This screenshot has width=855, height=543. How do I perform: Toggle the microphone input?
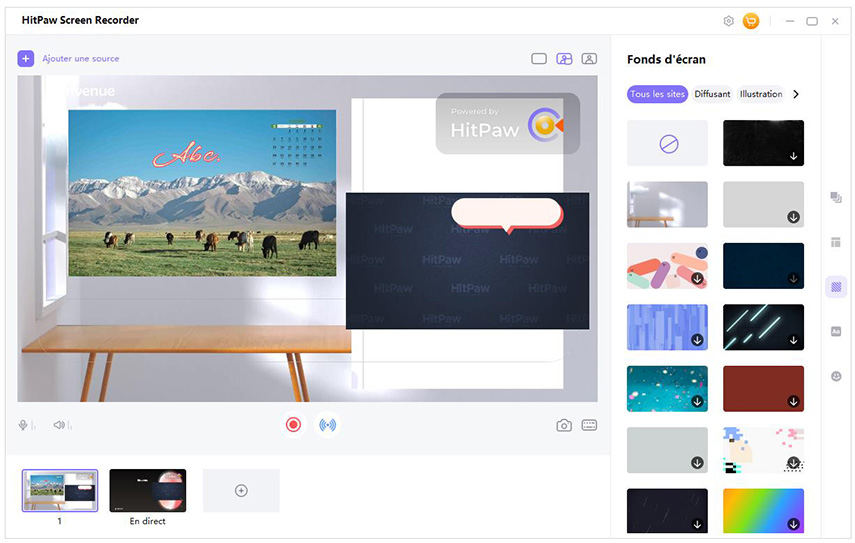23,425
